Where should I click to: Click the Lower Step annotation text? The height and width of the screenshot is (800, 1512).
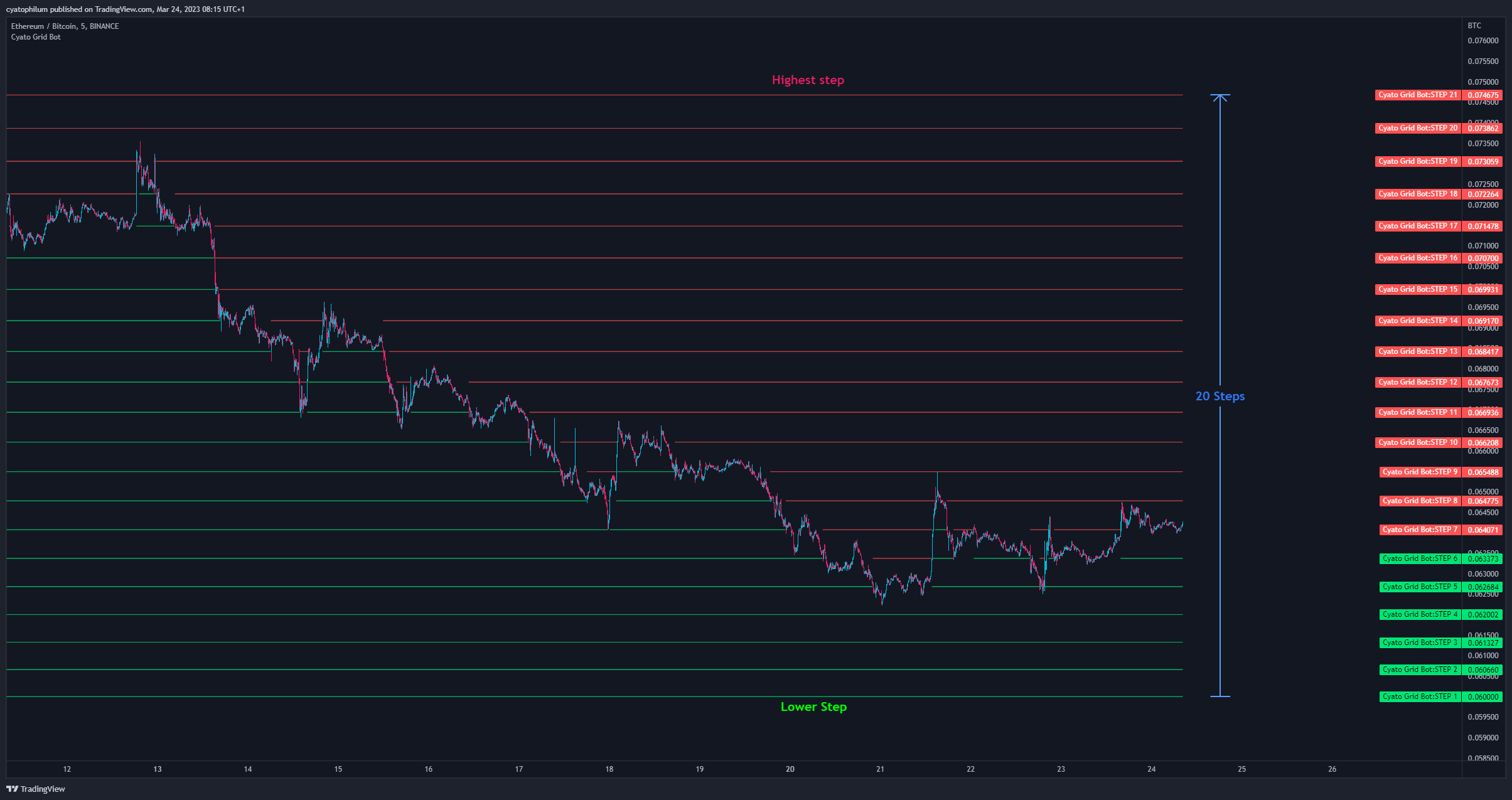pos(813,707)
